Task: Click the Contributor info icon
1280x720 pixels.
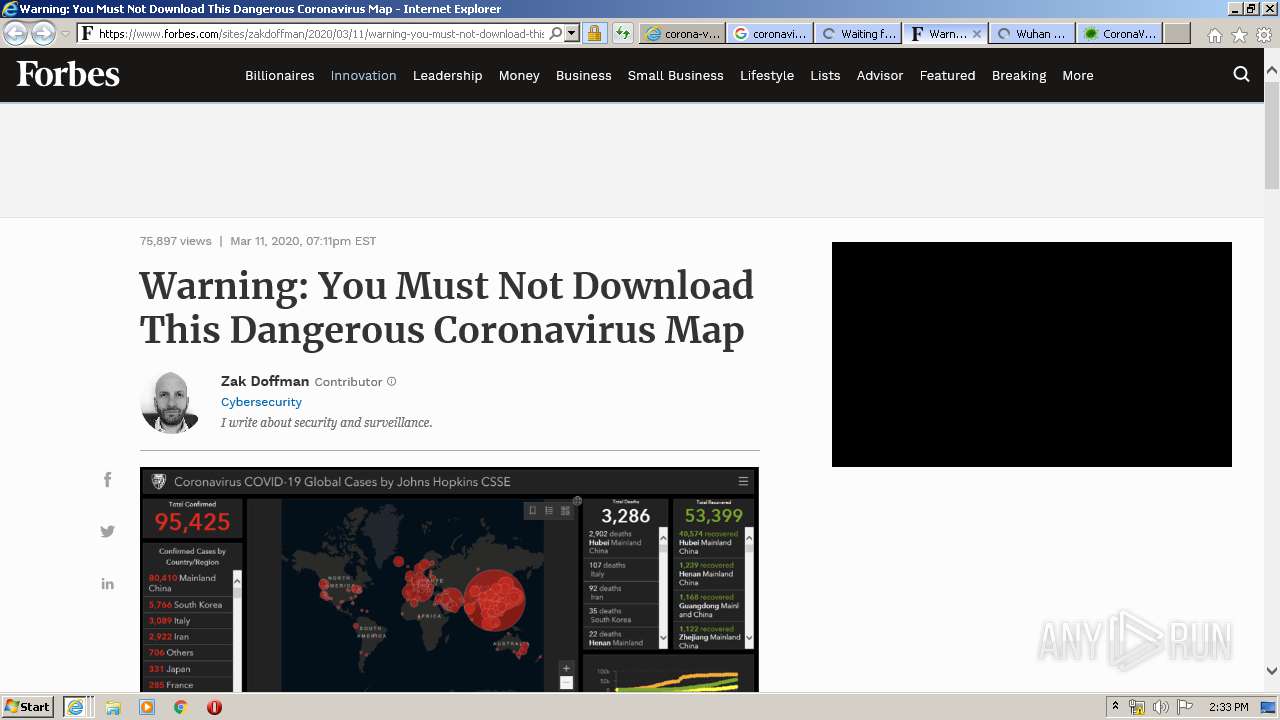Action: [x=391, y=381]
